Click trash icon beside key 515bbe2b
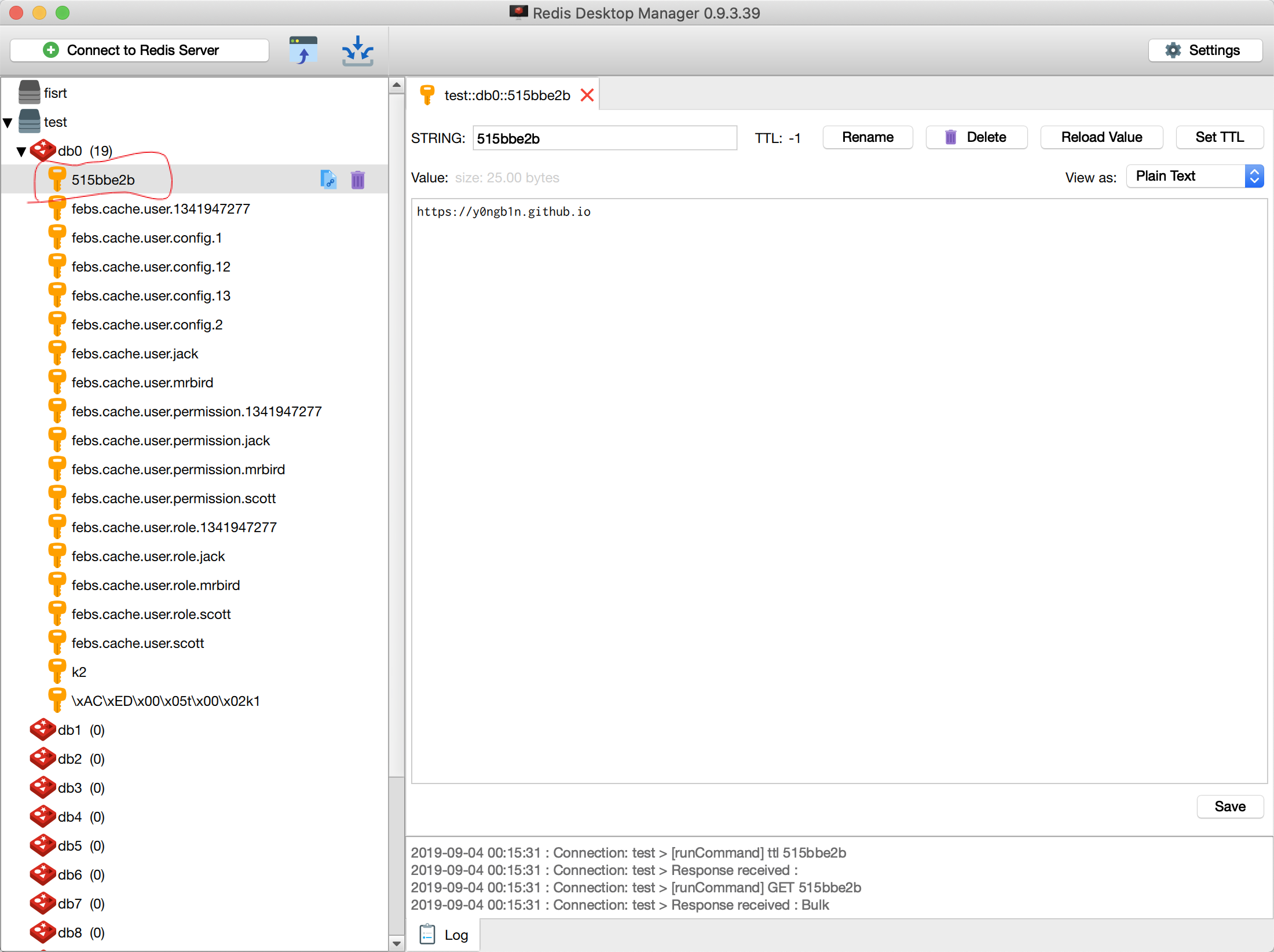1274x952 pixels. (x=358, y=180)
